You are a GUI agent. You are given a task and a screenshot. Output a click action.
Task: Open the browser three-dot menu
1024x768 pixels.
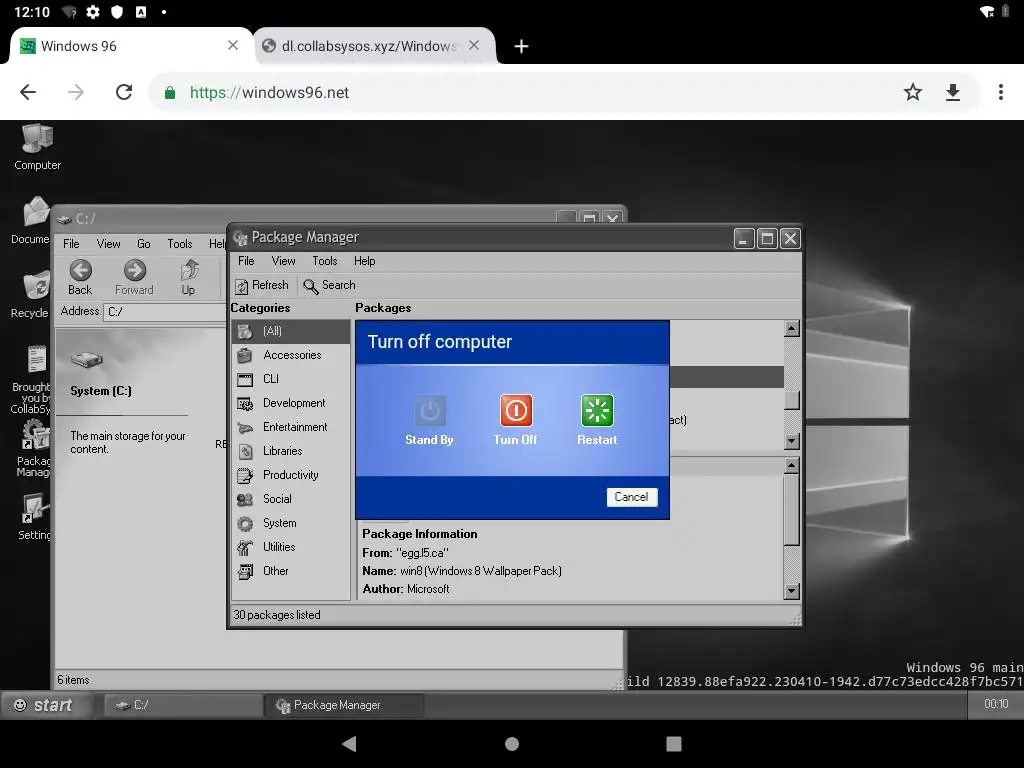click(1000, 92)
